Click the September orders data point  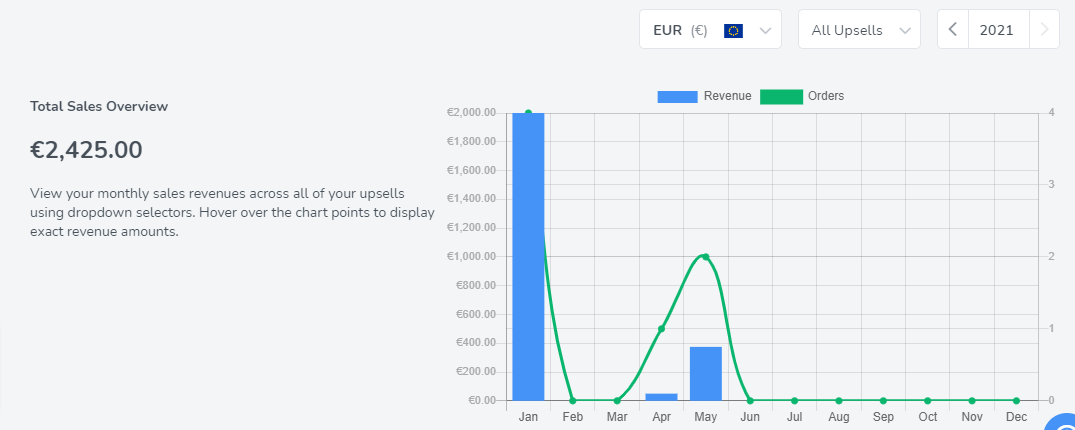pyautogui.click(x=883, y=401)
